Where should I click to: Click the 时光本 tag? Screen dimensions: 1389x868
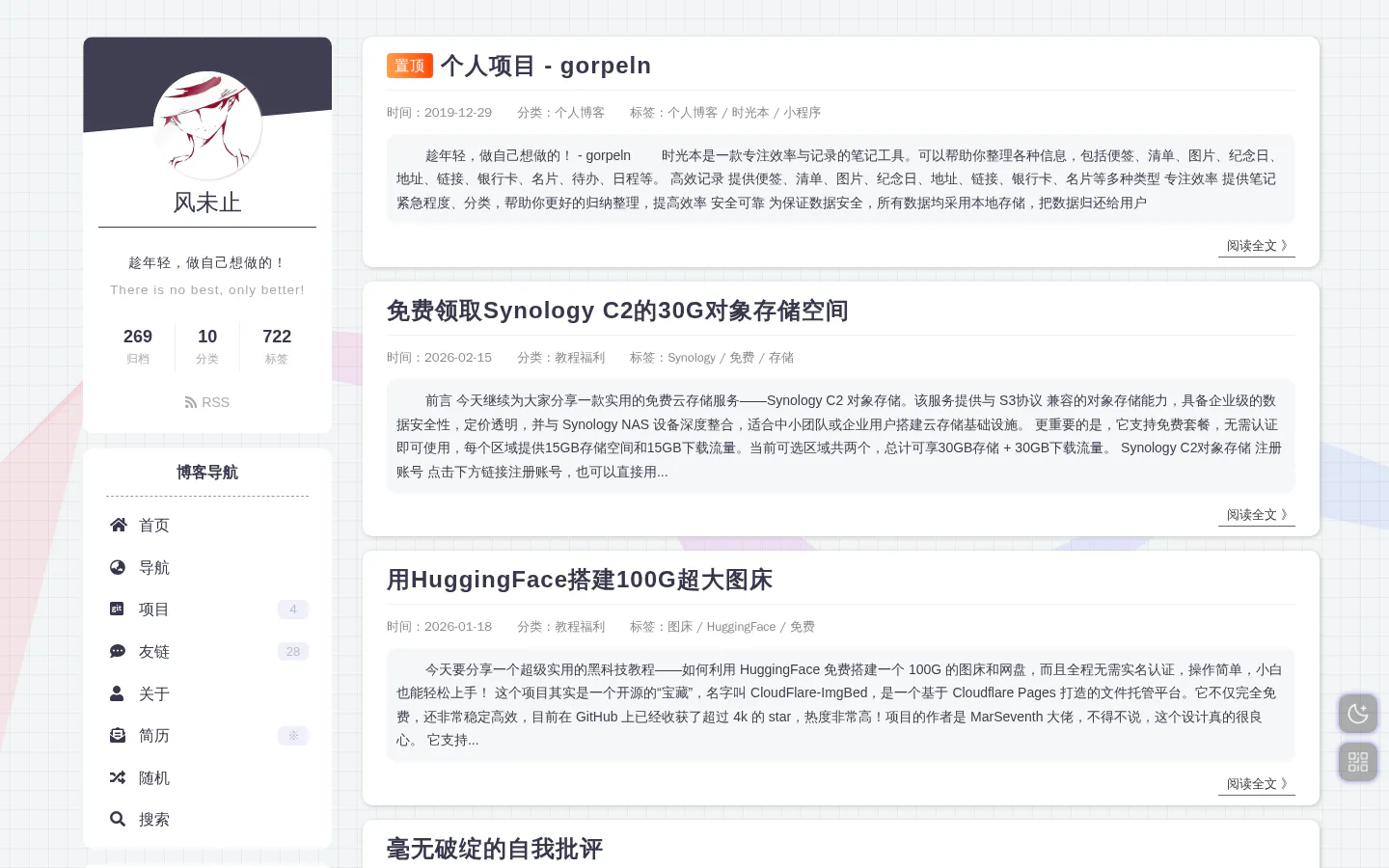(750, 113)
